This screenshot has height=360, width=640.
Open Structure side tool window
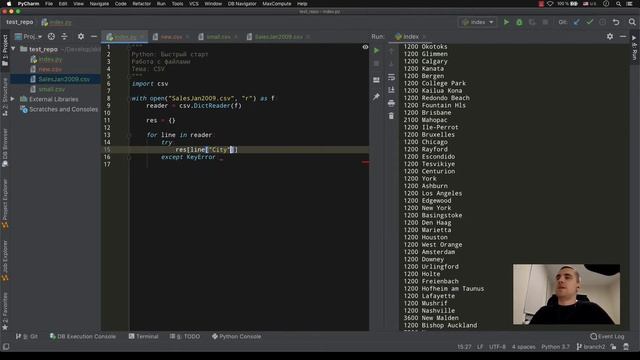tap(5, 96)
